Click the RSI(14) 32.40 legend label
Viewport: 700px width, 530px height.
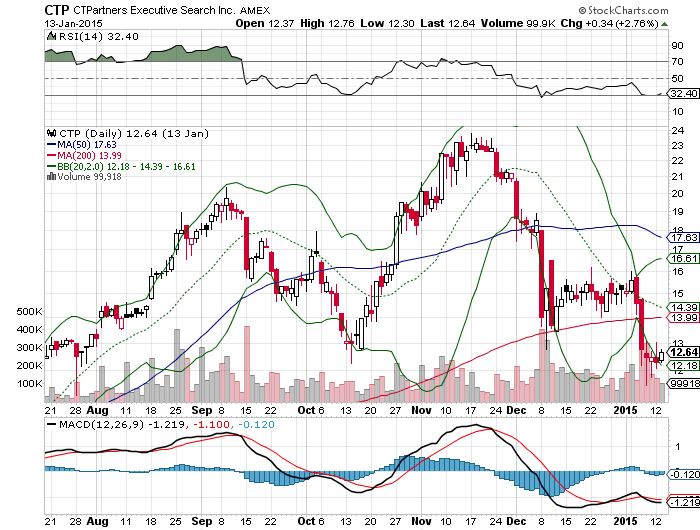99,37
